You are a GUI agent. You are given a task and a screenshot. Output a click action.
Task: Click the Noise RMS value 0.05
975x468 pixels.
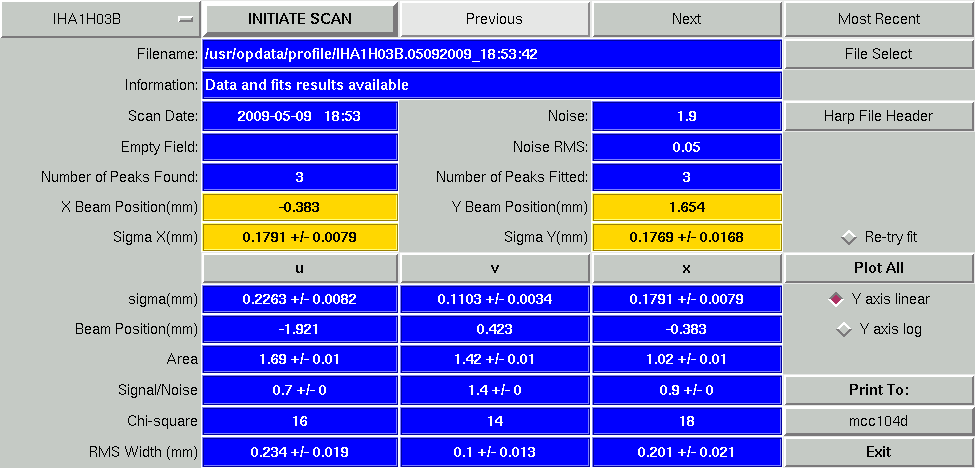point(686,147)
